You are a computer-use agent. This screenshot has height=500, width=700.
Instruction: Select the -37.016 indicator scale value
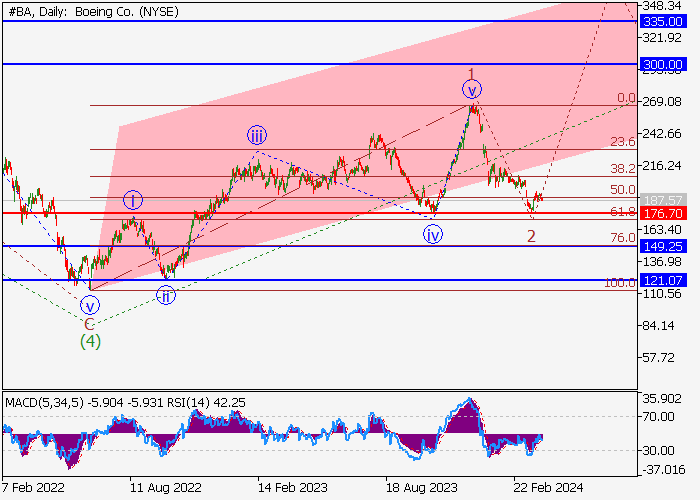[x=662, y=470]
